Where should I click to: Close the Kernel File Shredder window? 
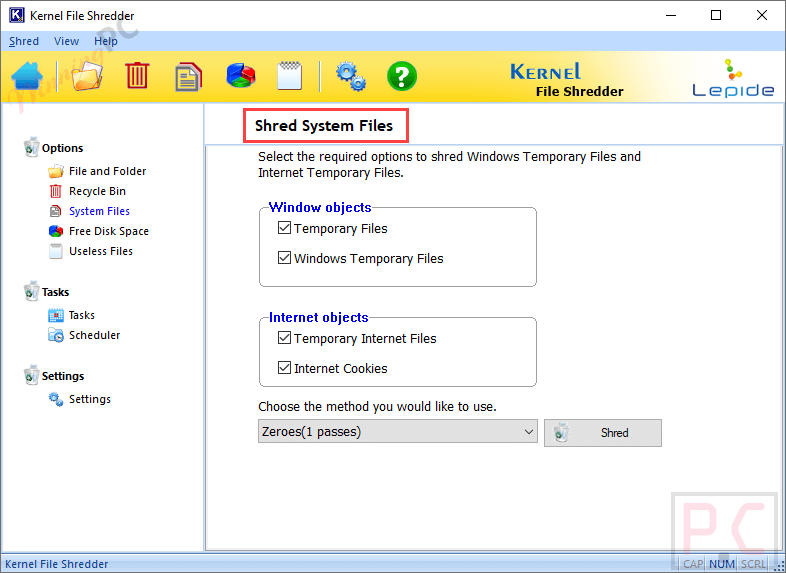(762, 15)
